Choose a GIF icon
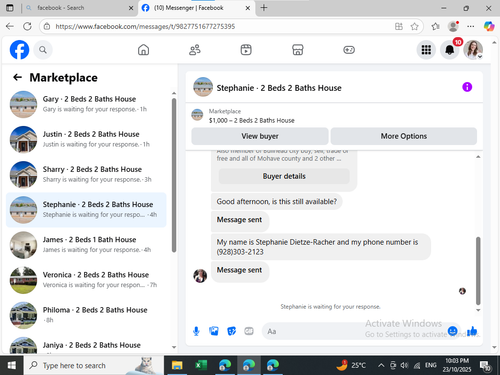500x375 pixels. point(249,331)
